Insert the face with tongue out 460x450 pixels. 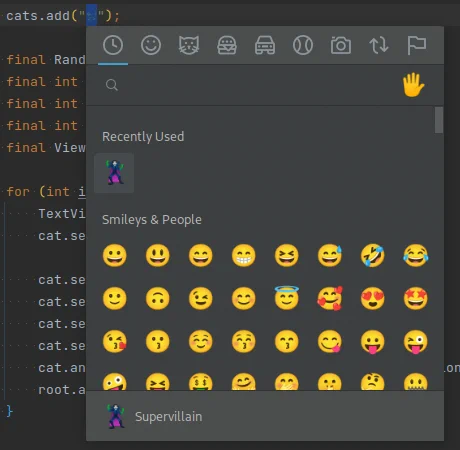373,342
